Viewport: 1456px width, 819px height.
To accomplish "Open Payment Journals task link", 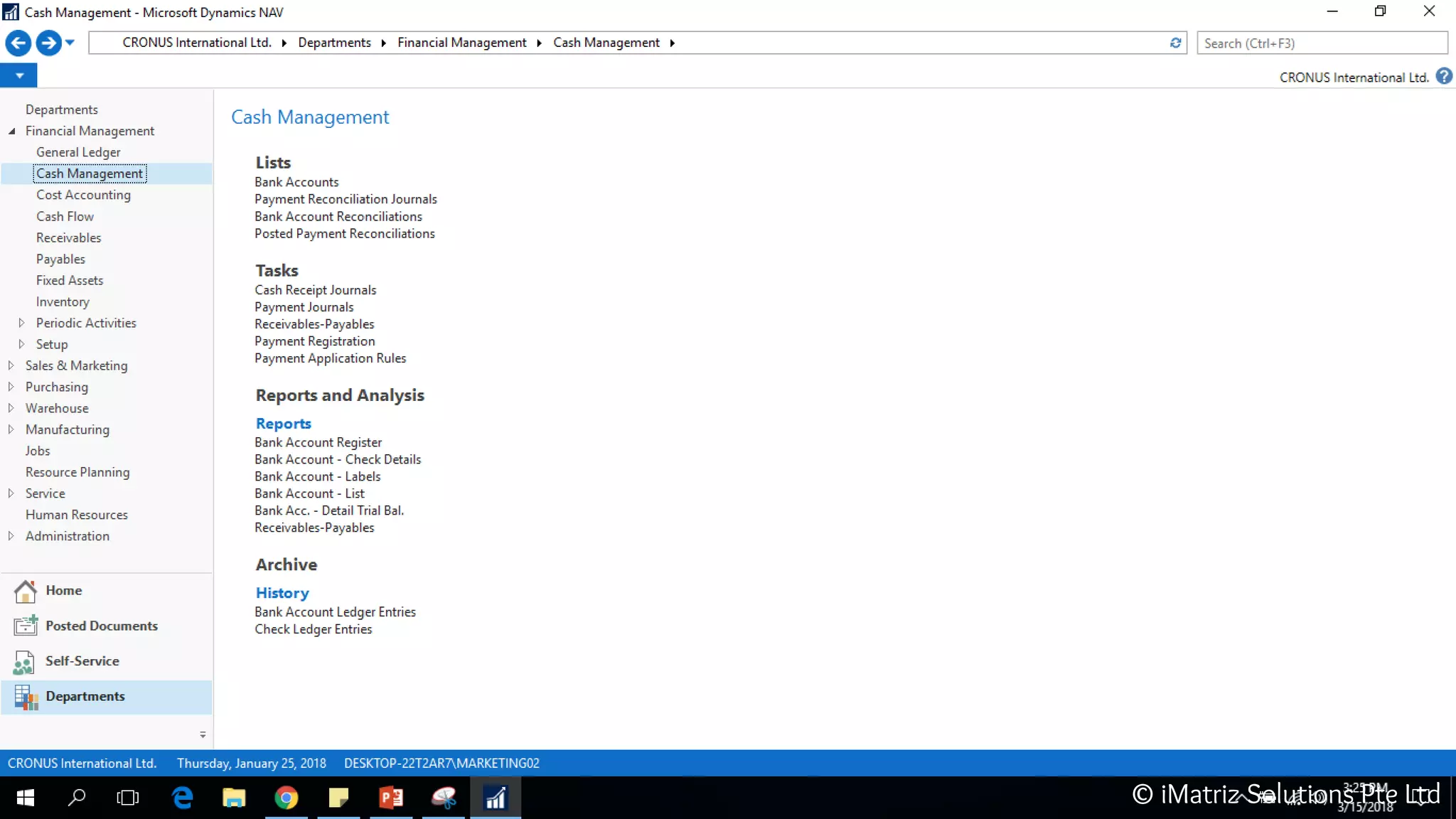I will [304, 307].
